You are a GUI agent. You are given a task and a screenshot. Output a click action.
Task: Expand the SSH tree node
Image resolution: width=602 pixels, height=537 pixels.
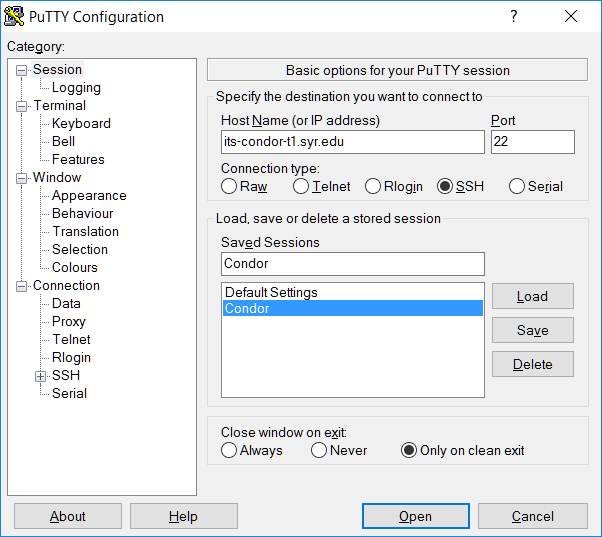point(40,376)
